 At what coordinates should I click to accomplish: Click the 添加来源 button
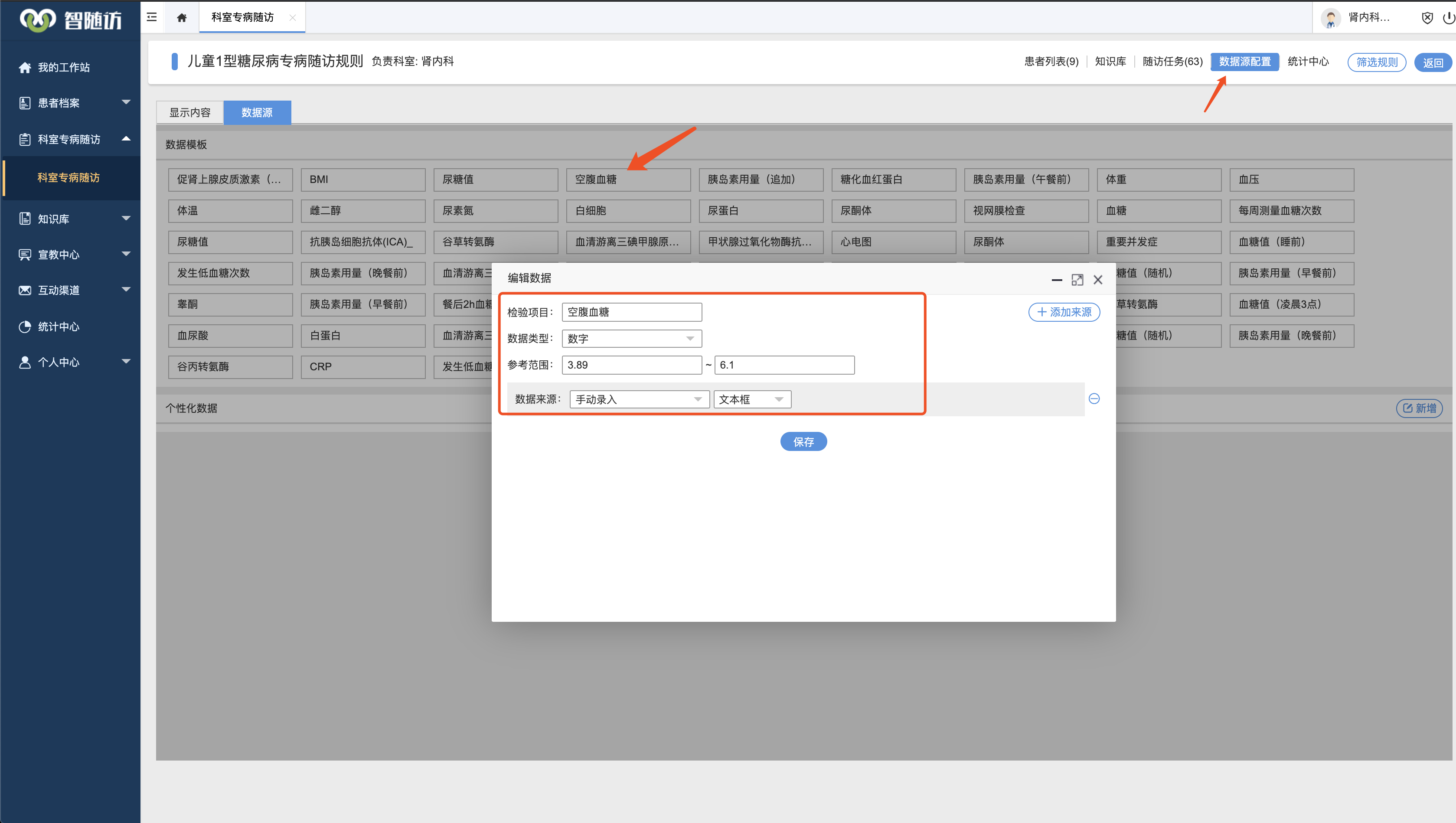click(1064, 312)
